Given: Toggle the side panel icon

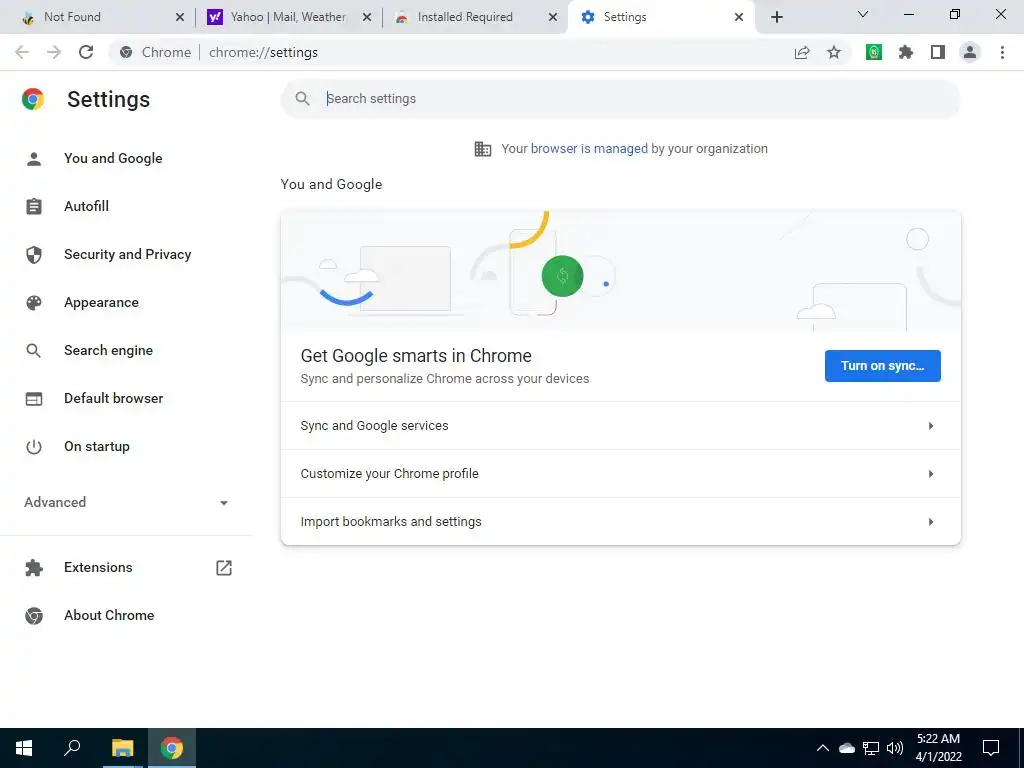Looking at the screenshot, I should [x=938, y=52].
